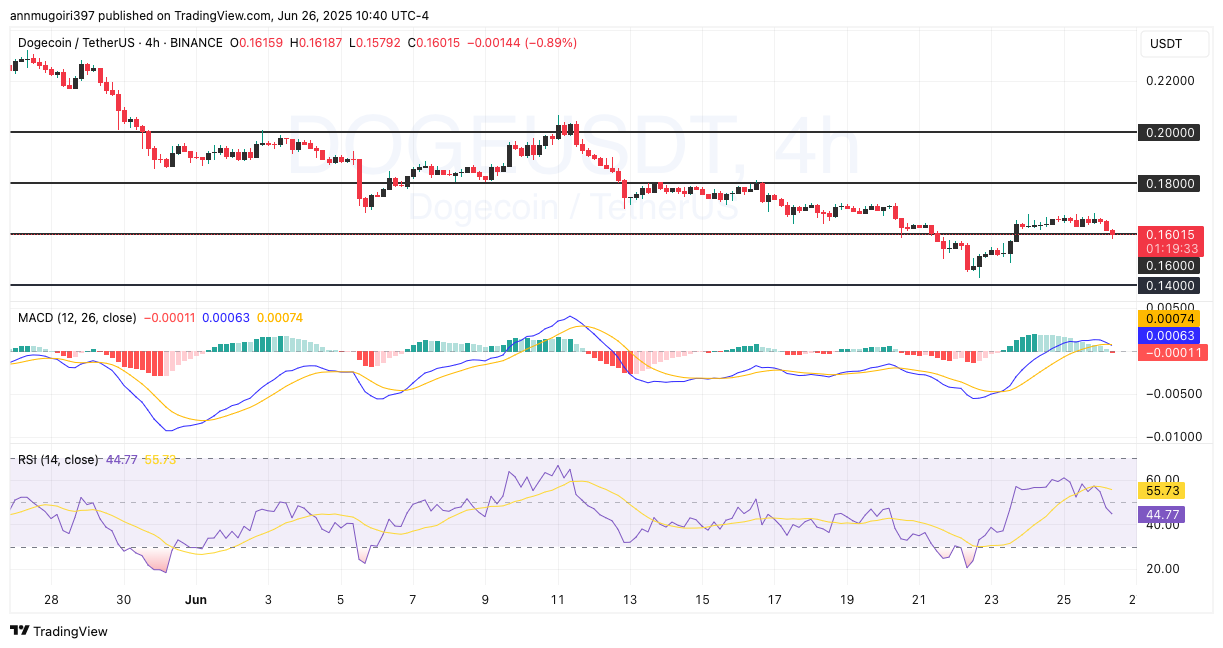Click the TradingView logo icon
This screenshot has height=648, width=1223.
pos(19,631)
